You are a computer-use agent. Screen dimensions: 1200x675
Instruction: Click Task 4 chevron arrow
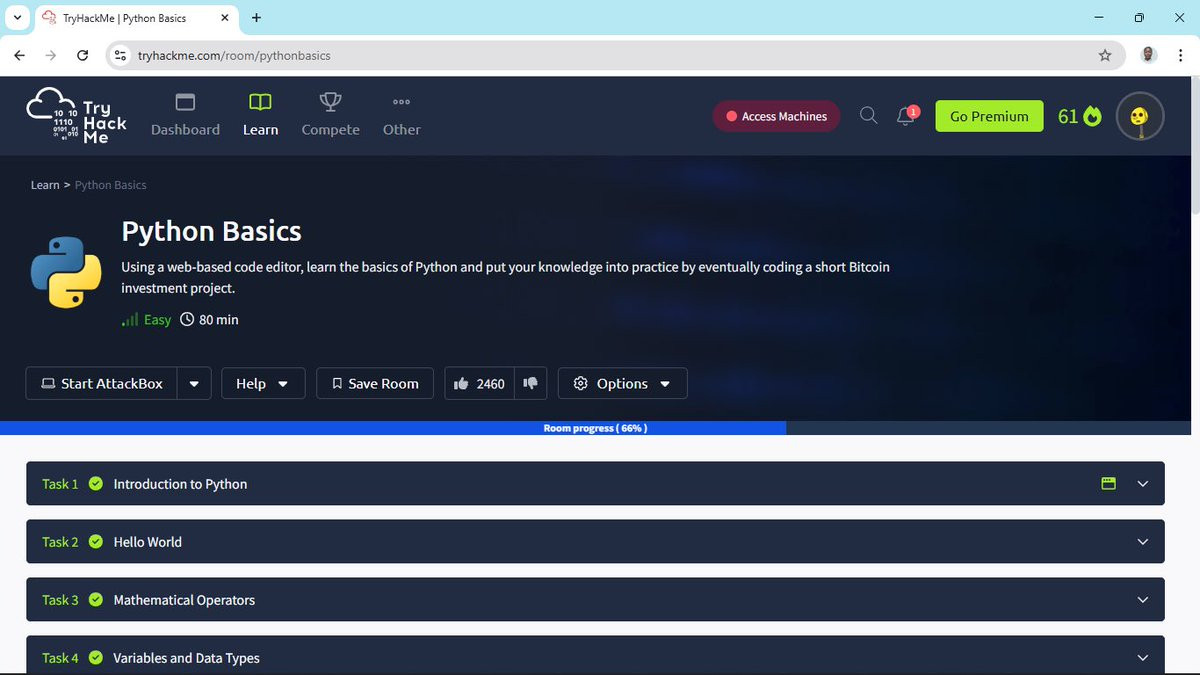pos(1144,658)
